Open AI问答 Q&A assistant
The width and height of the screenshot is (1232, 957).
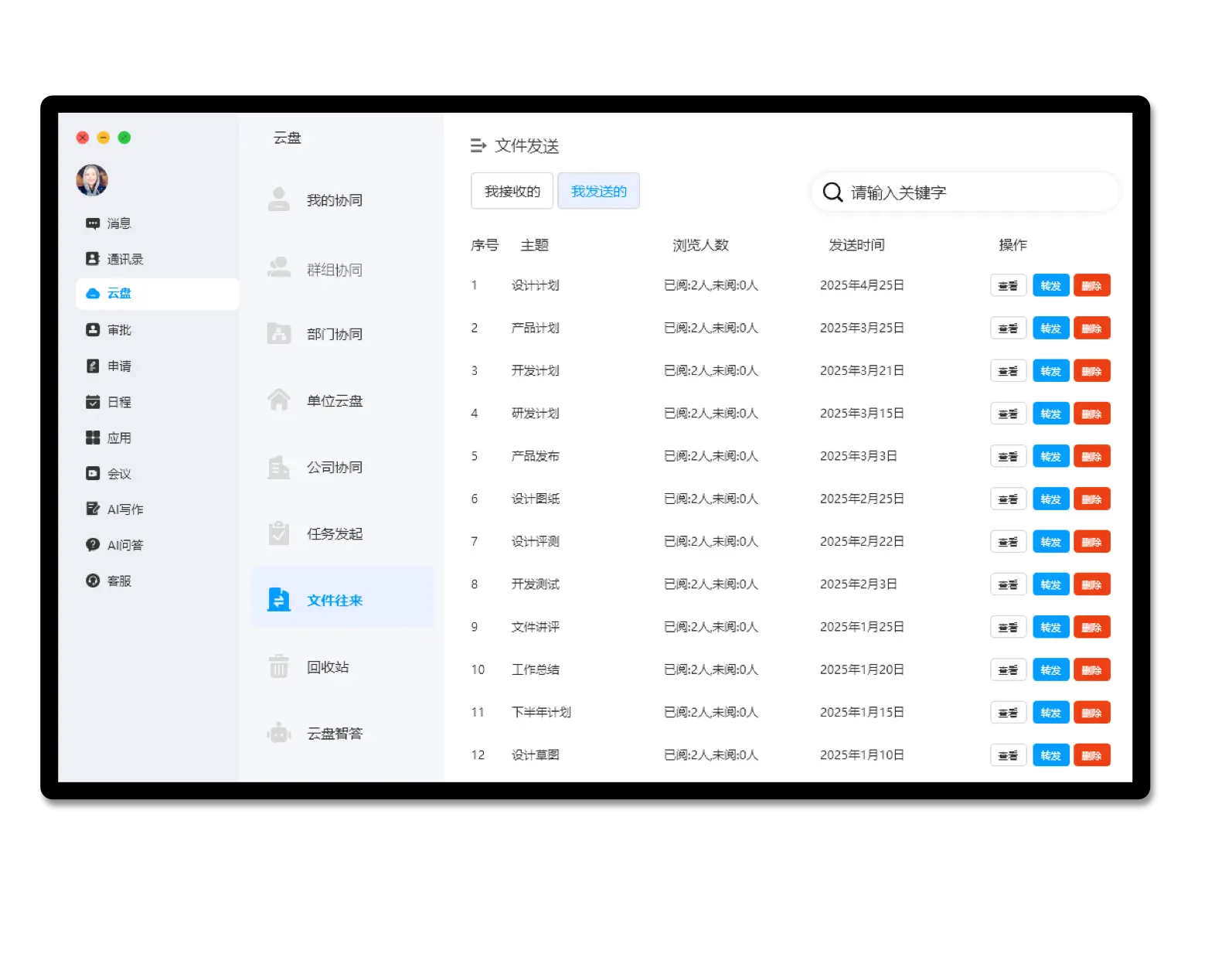click(x=114, y=545)
